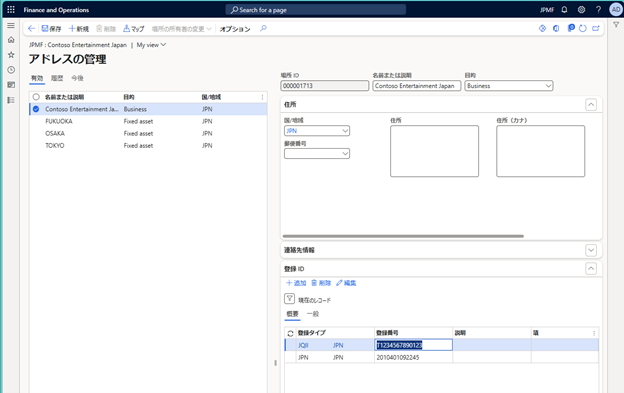The image size is (624, 393).
Task: Click the Save (保存) button
Action: pos(51,29)
